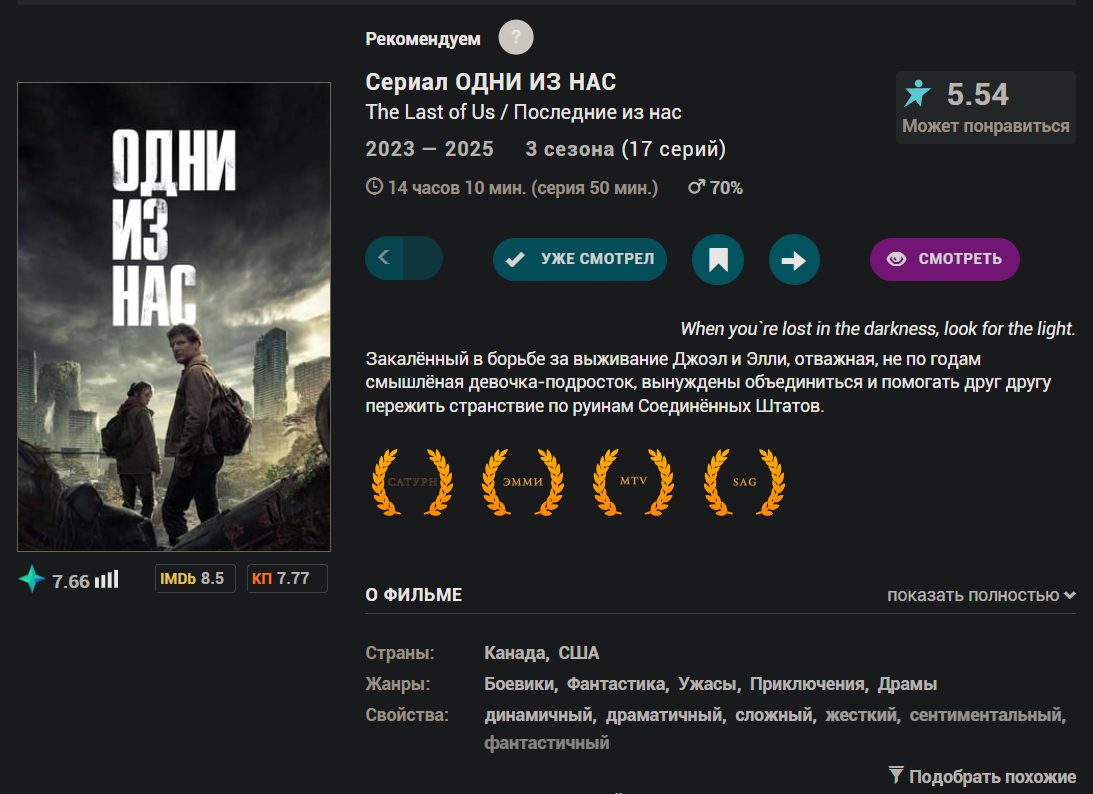The height and width of the screenshot is (794, 1093).
Task: Open the Одни из нас poster image
Action: pos(174,316)
